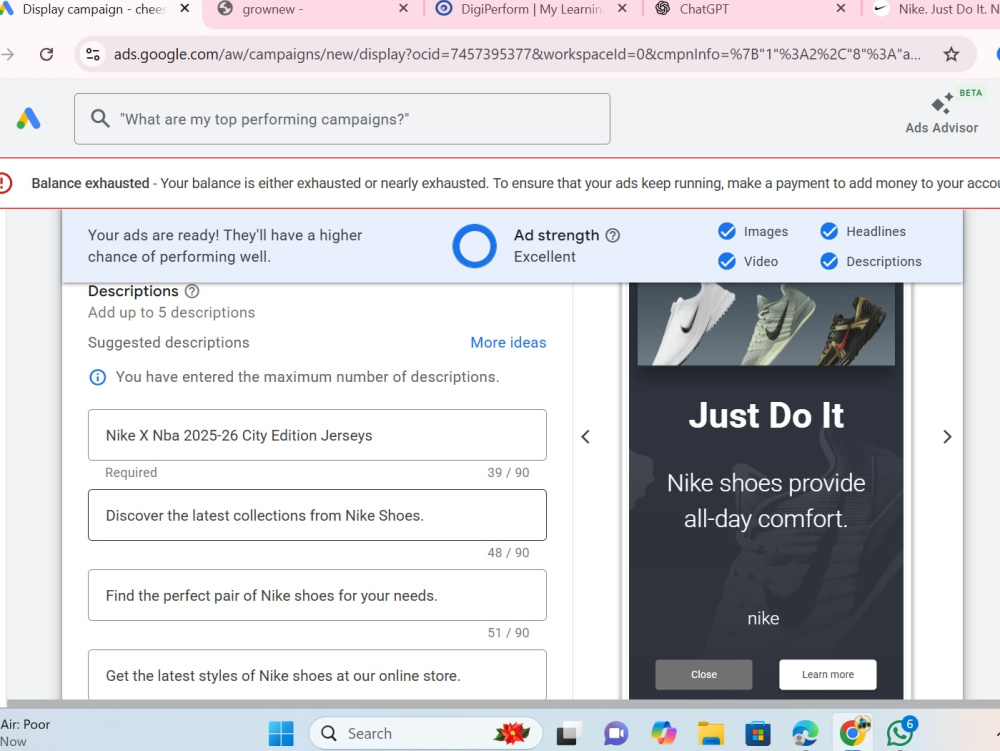Image resolution: width=1000 pixels, height=751 pixels.
Task: Edit the Nike X Nba City Edition description
Action: coord(317,435)
